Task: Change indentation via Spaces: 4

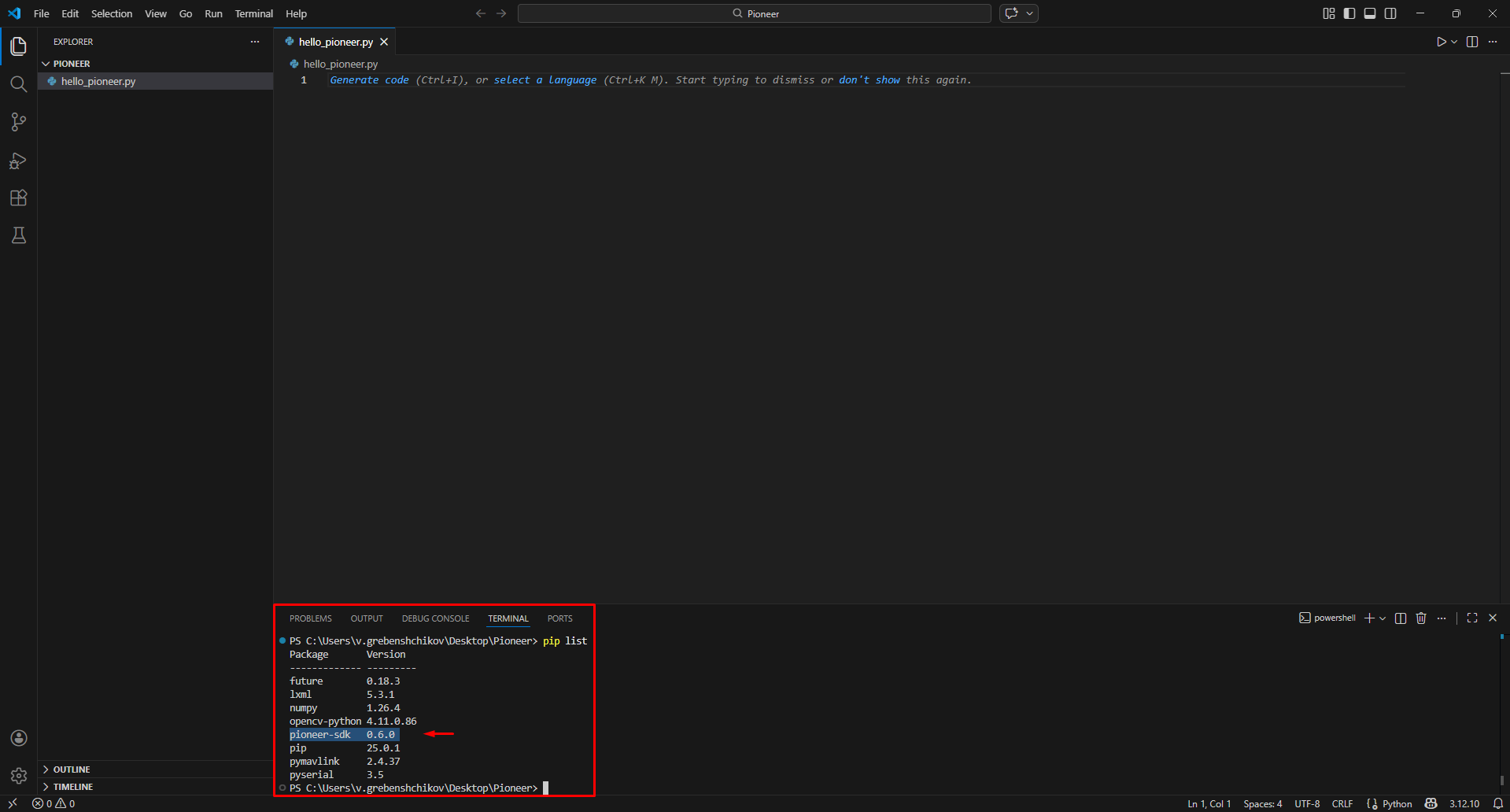Action: [1263, 803]
